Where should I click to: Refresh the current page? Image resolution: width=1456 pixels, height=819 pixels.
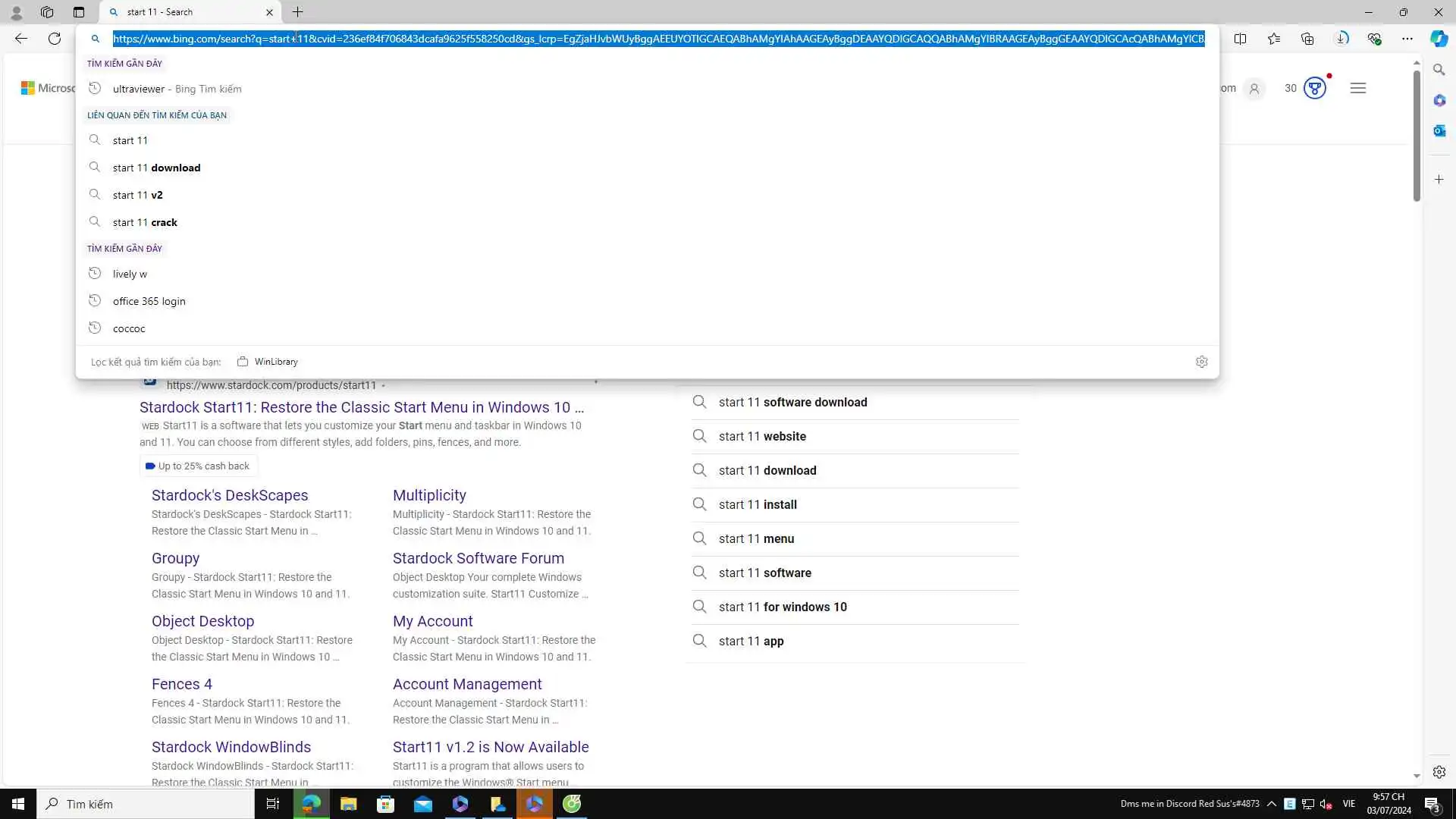tap(55, 39)
